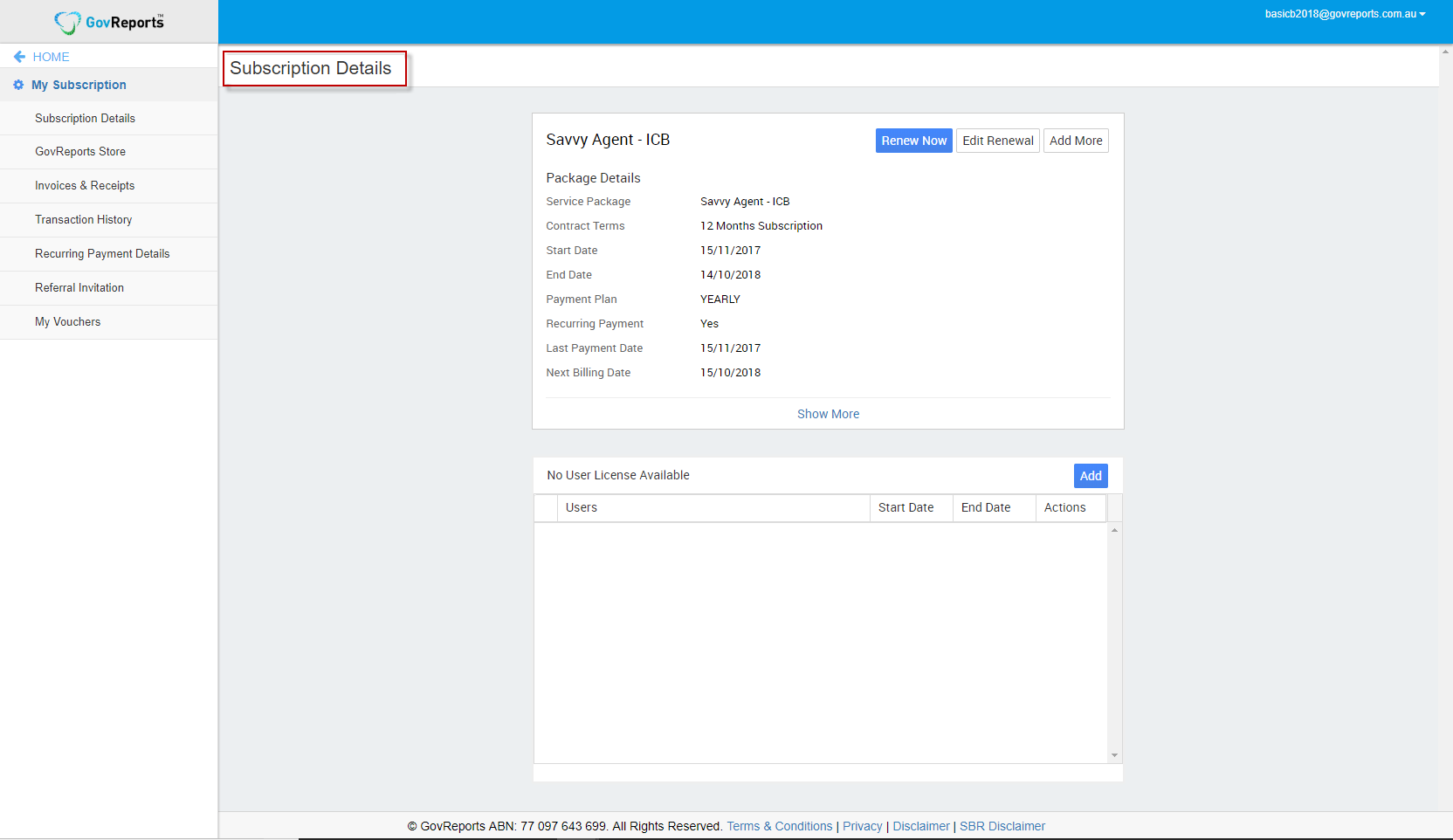Click the YEARLY payment plan value

coord(720,300)
